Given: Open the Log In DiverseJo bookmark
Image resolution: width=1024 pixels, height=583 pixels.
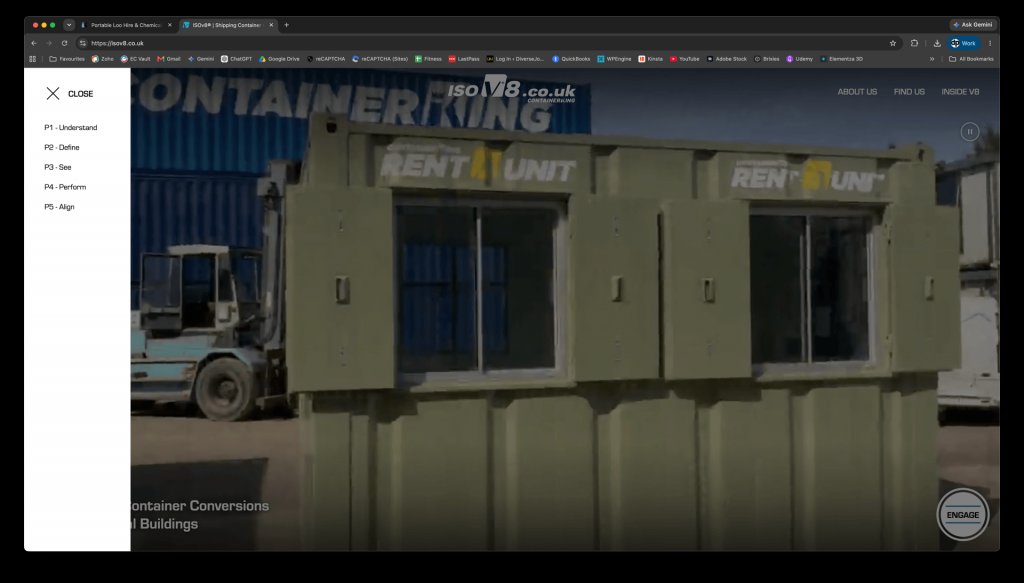Looking at the screenshot, I should [515, 59].
